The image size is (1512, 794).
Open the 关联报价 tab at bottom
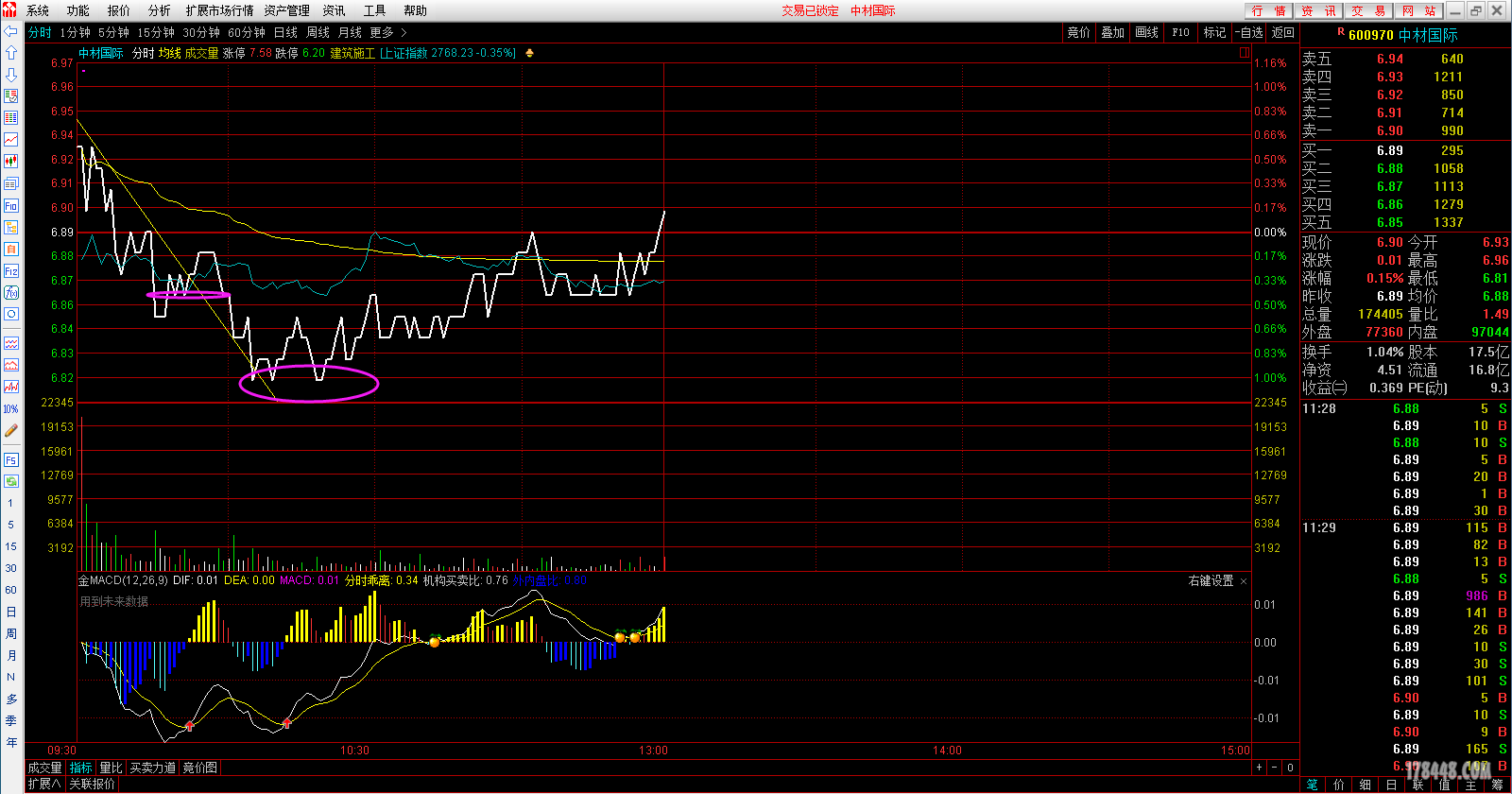tap(93, 784)
